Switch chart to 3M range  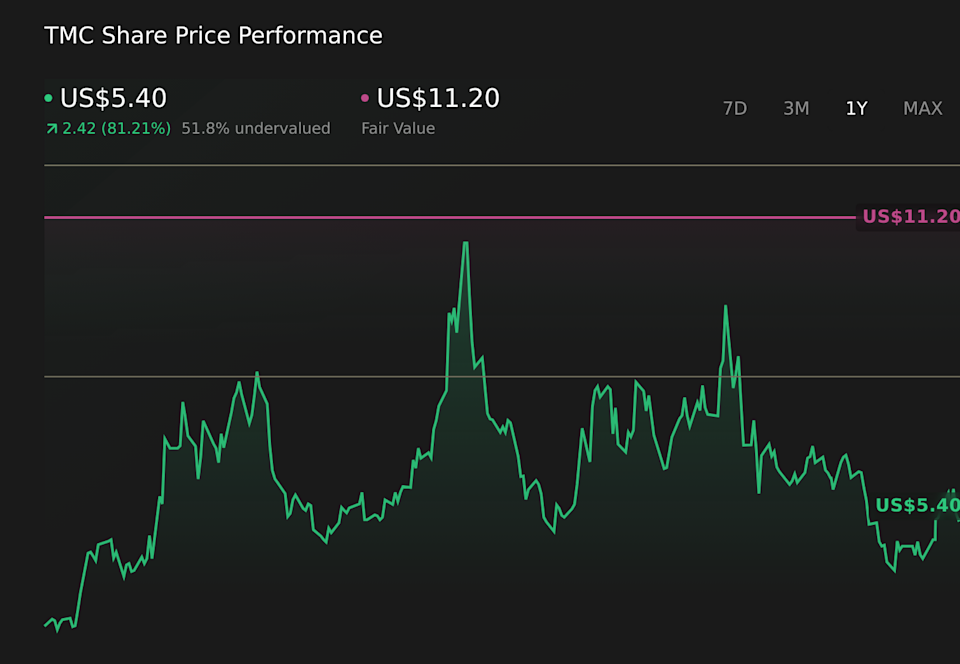coord(796,108)
